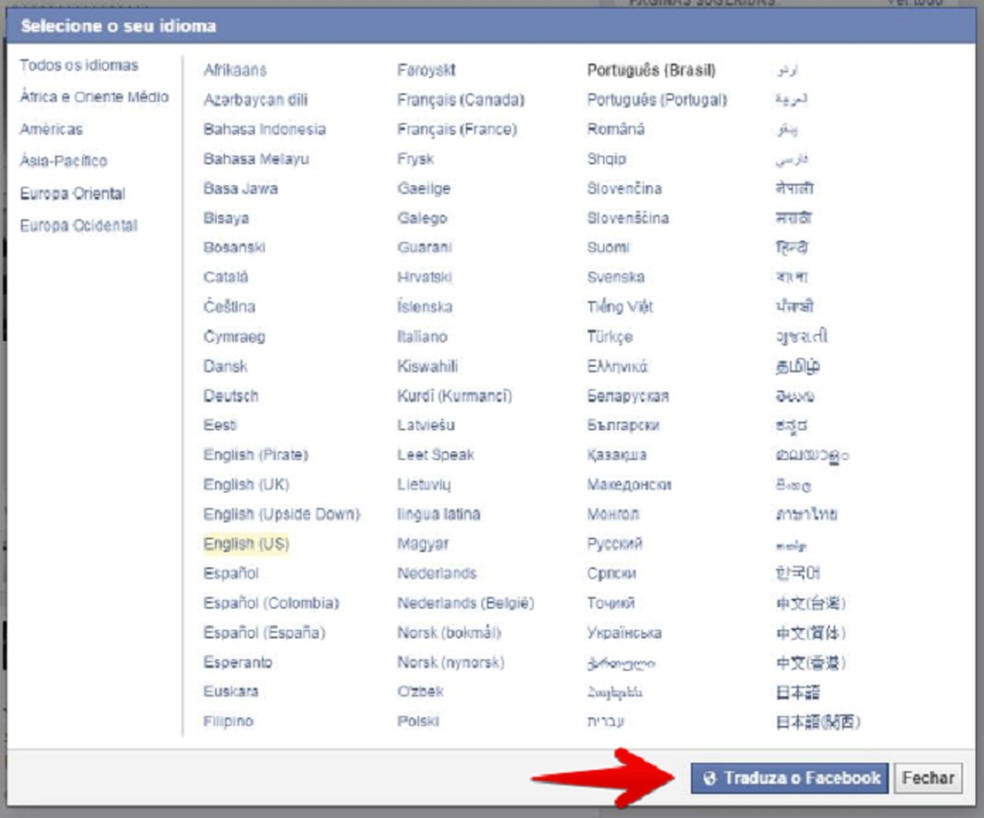The width and height of the screenshot is (984, 818).
Task: Choose the Ásia-Pacífico category
Action: click(63, 161)
